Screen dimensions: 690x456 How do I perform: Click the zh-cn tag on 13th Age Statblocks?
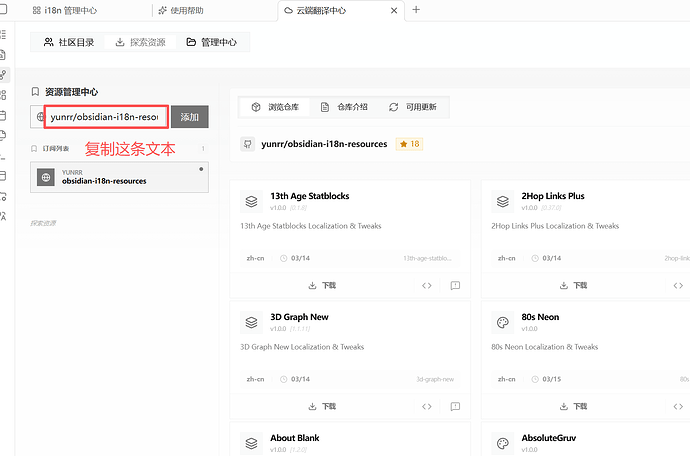pyautogui.click(x=255, y=258)
